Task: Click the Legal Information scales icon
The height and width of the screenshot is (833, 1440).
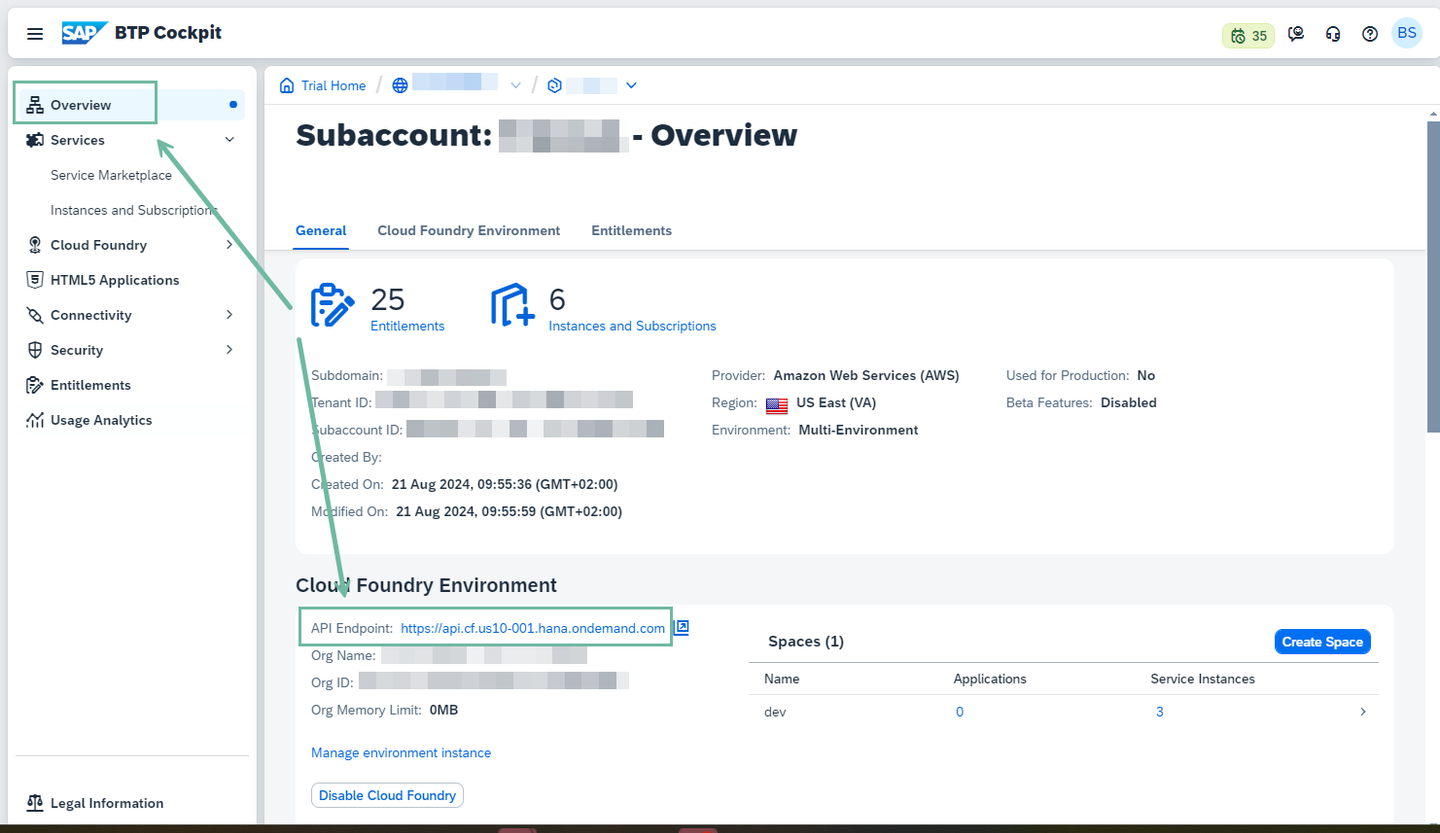Action: tap(34, 803)
